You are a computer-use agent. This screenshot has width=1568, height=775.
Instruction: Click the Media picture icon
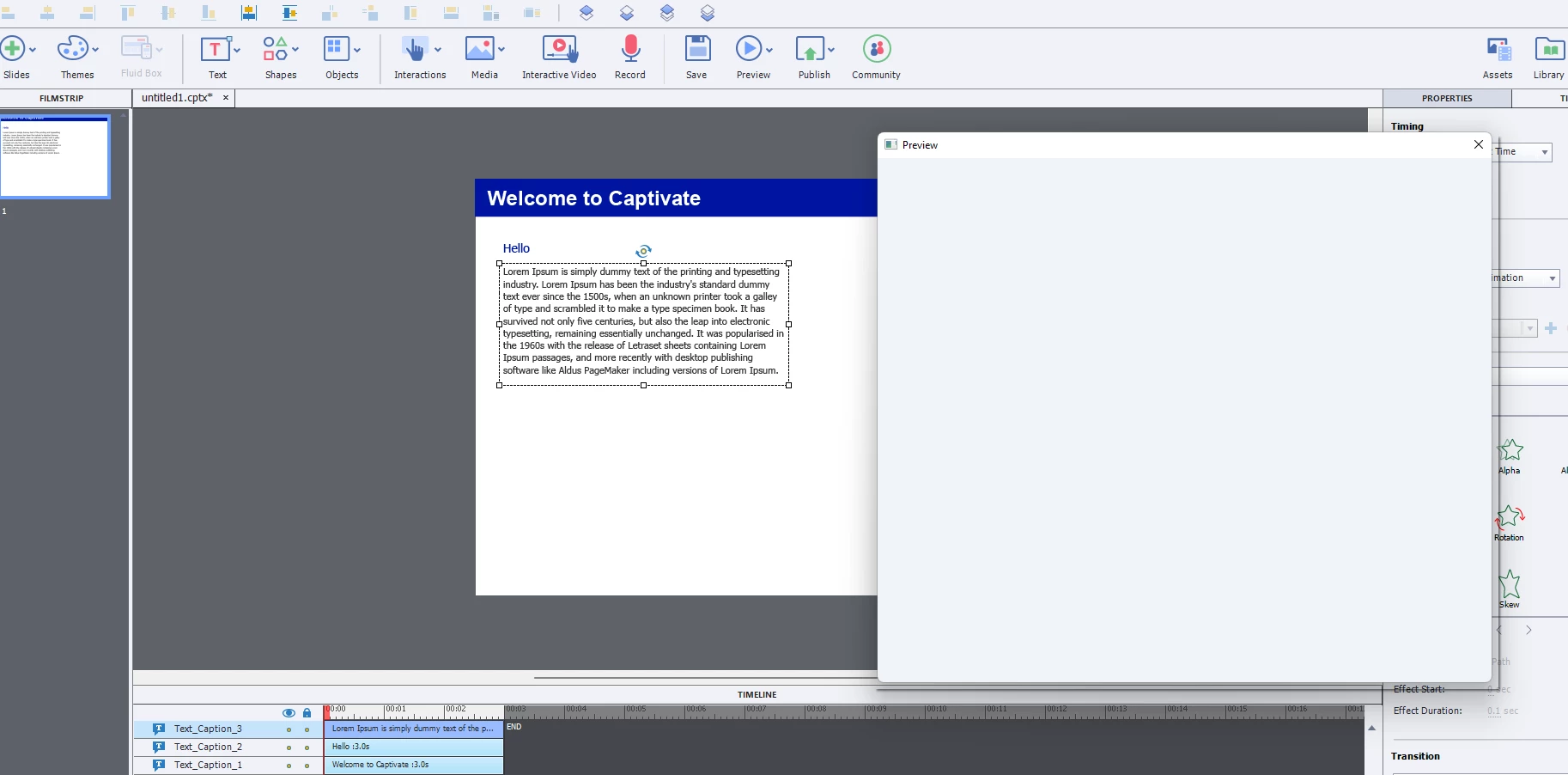[479, 48]
